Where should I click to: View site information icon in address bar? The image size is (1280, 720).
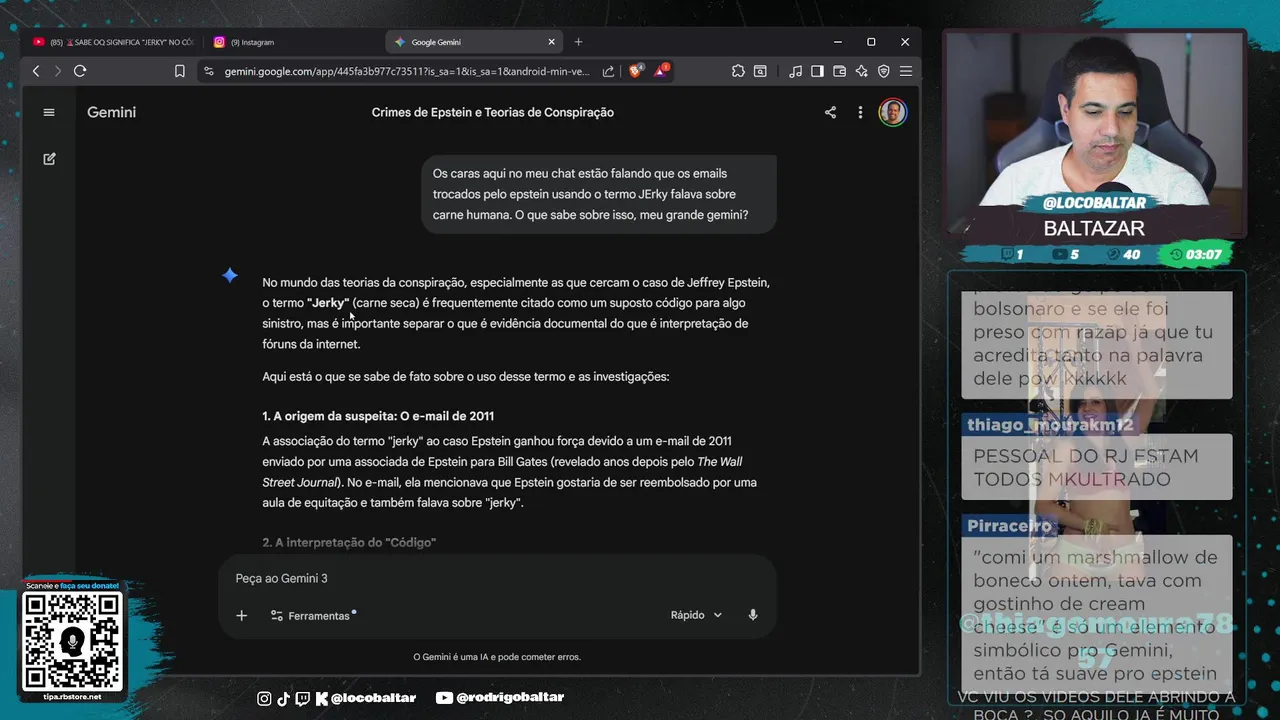coord(208,71)
